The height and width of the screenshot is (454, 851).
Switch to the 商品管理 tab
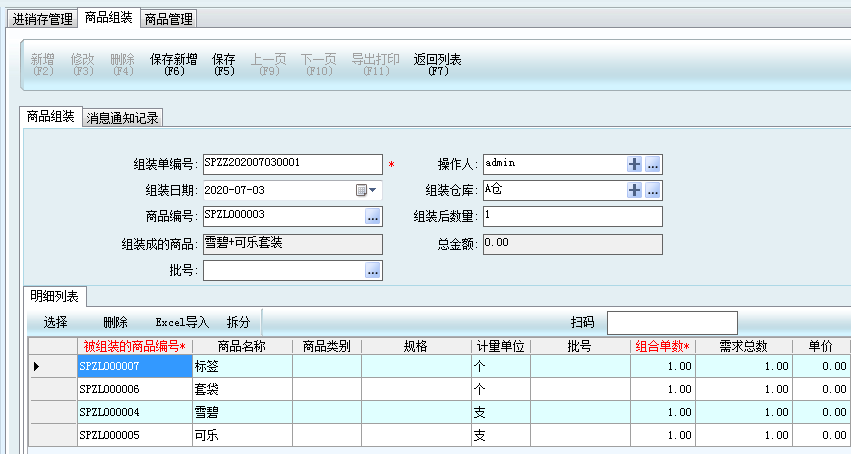point(168,19)
